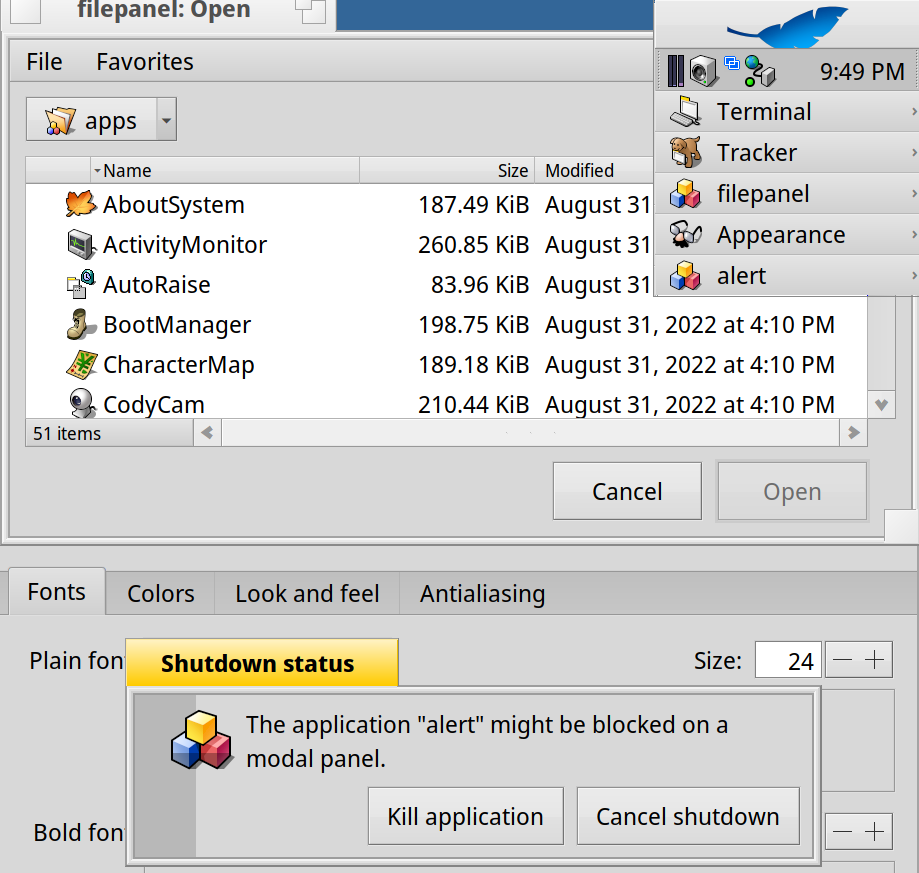Select the ActivityMonitor file name
Viewport: 919px width, 873px height.
tap(185, 244)
